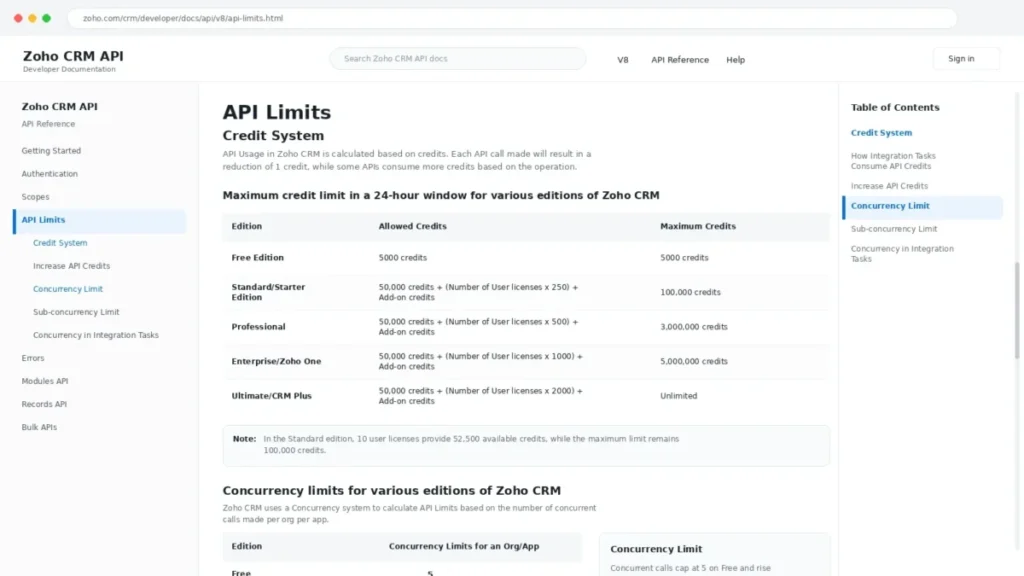This screenshot has height=576, width=1024.
Task: Click the Table of Contents heading
Action: click(895, 108)
